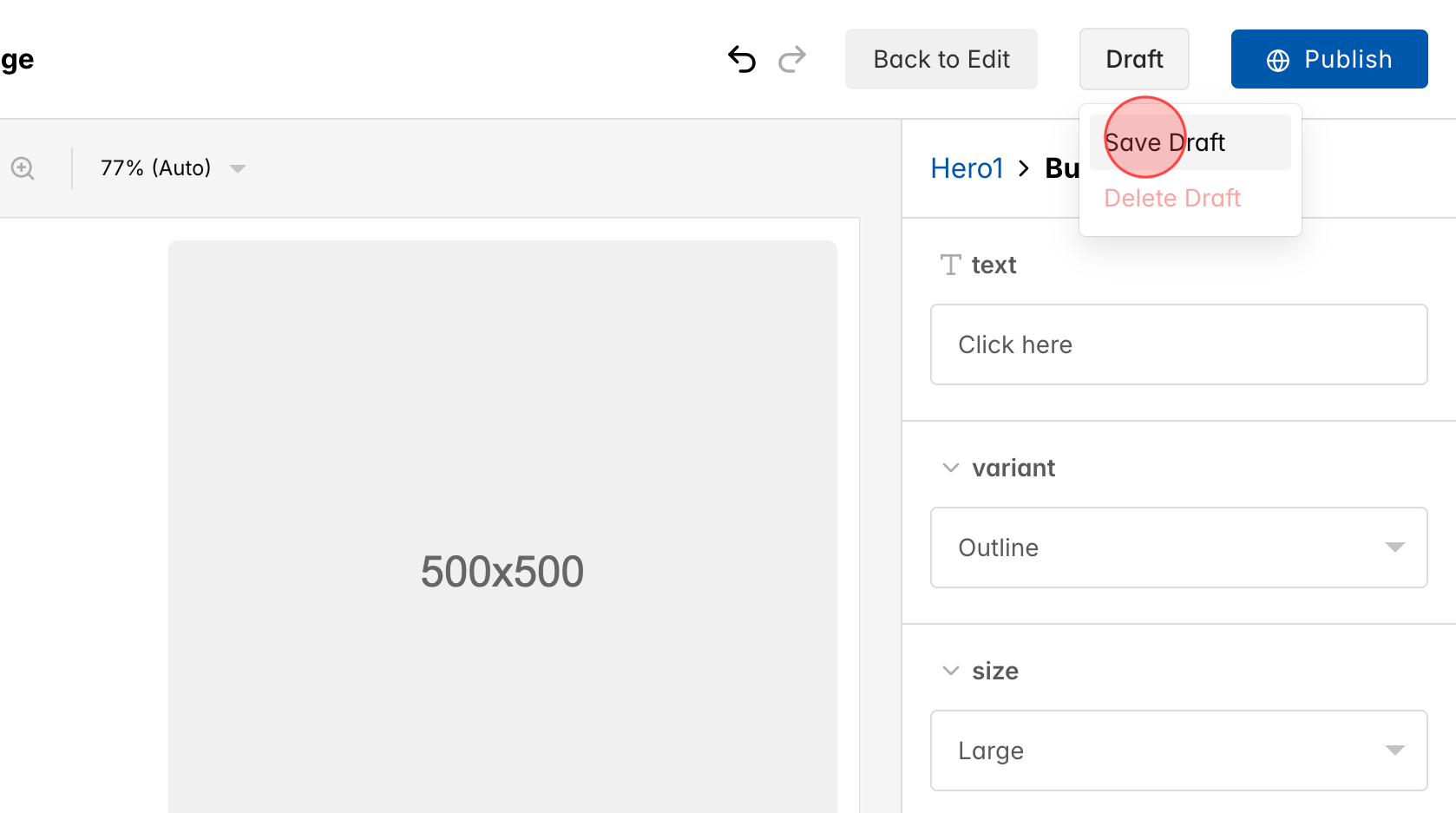Open the 77% (Auto) zoom level dropdown
Screen dimensions: 1456x813
click(x=170, y=167)
